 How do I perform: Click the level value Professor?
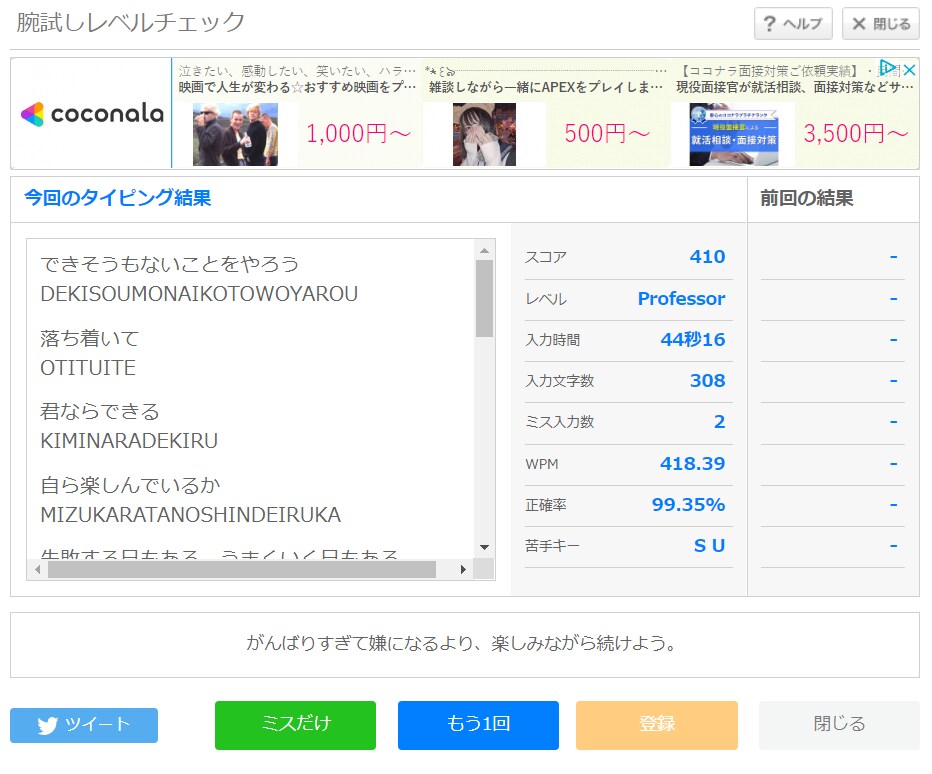point(681,298)
